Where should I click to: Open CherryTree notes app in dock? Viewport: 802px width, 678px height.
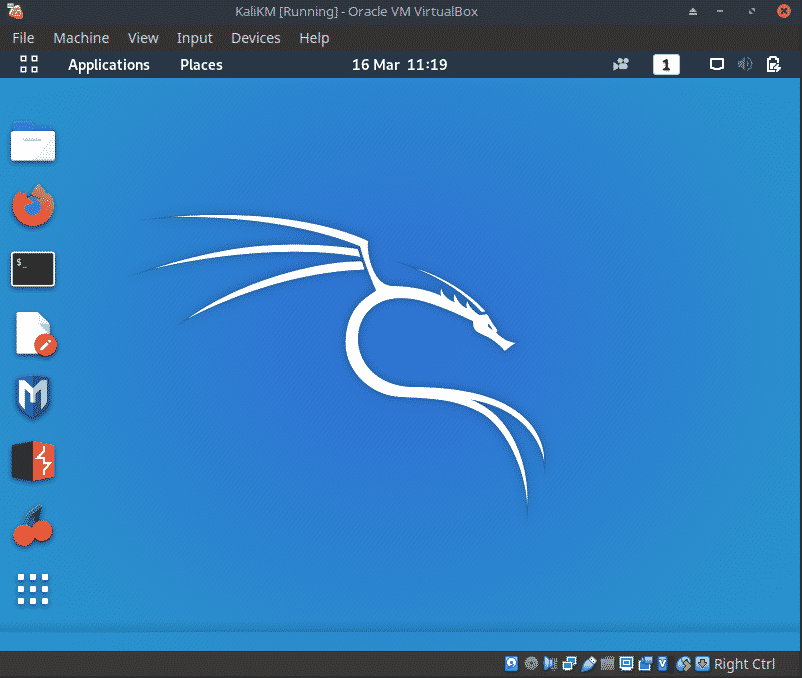[x=33, y=526]
